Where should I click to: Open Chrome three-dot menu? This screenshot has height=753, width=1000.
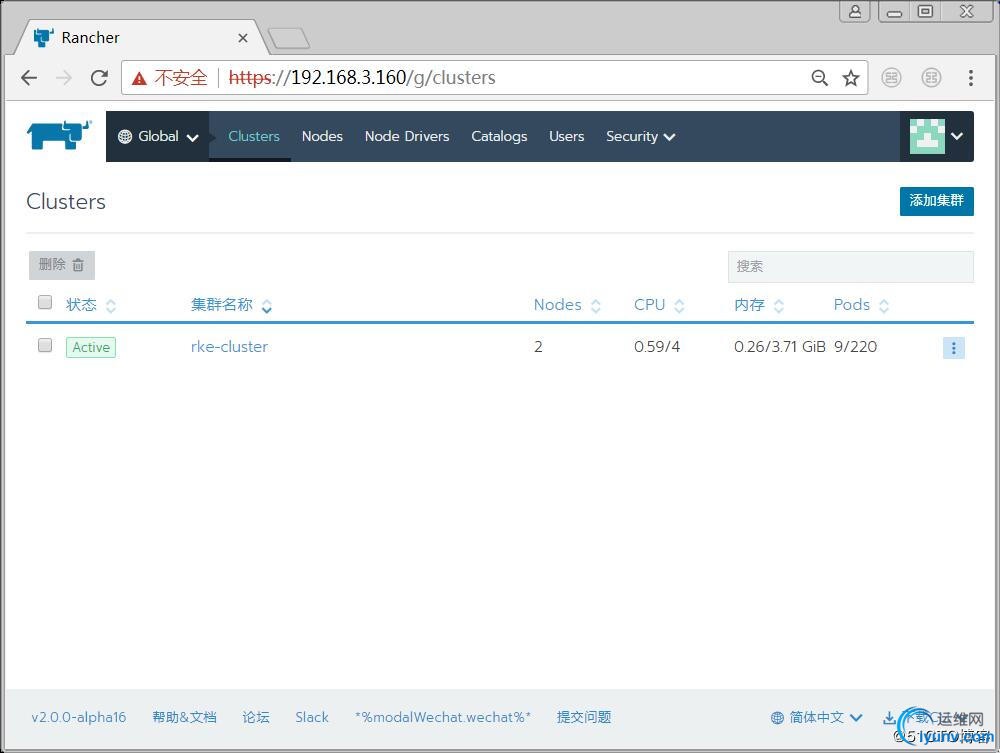tap(971, 78)
